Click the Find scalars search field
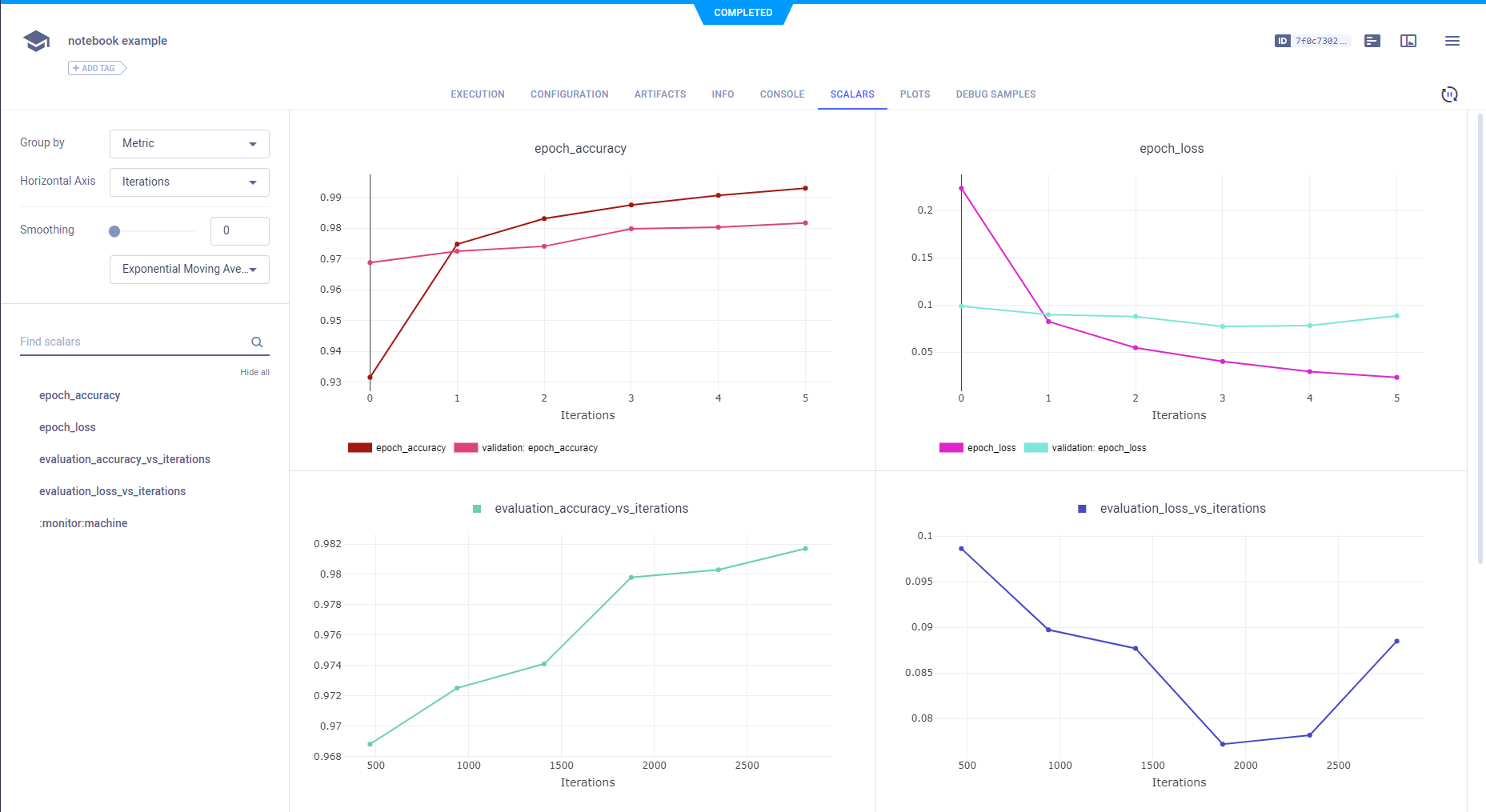 132,342
